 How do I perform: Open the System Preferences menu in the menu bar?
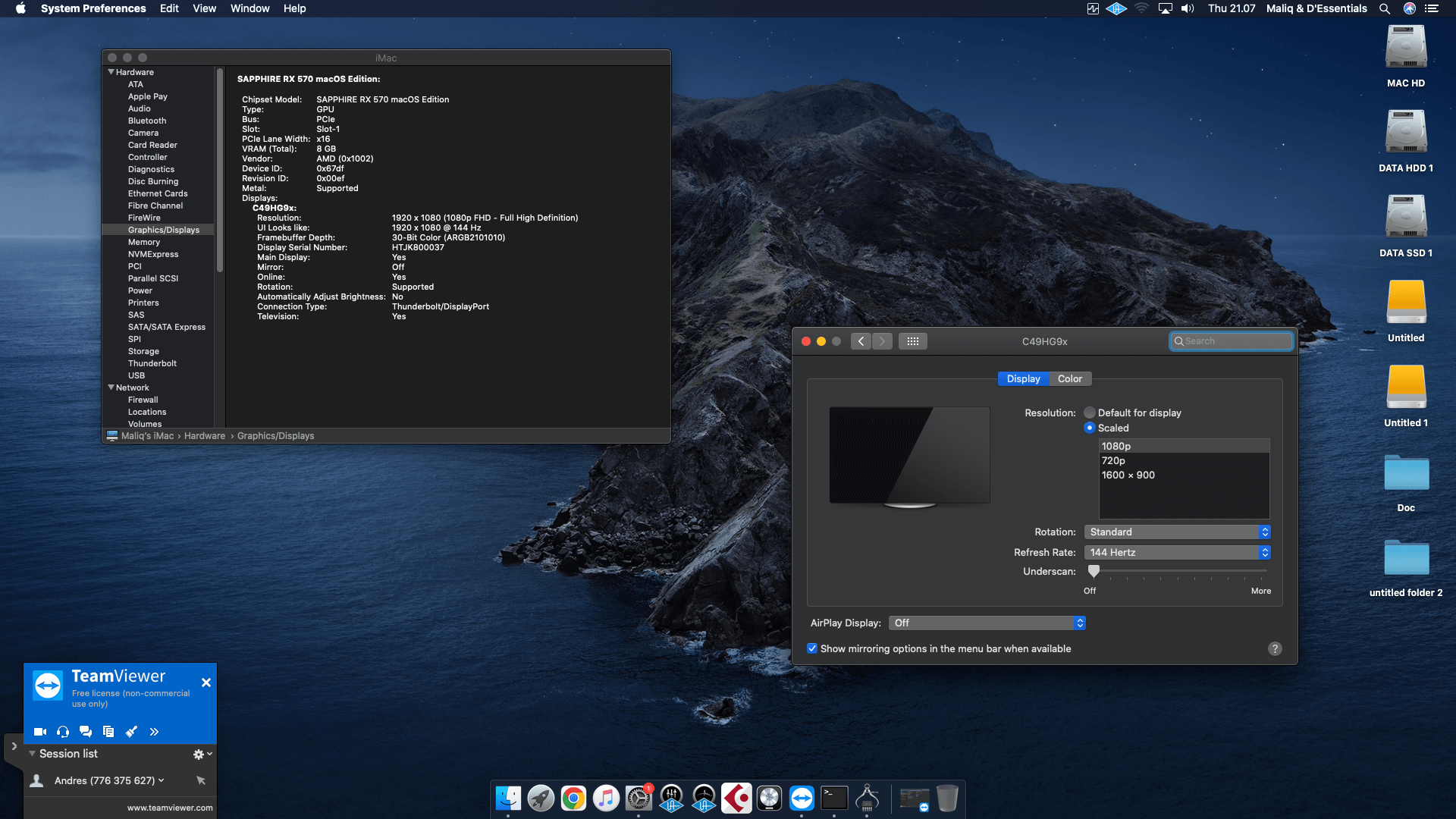94,8
